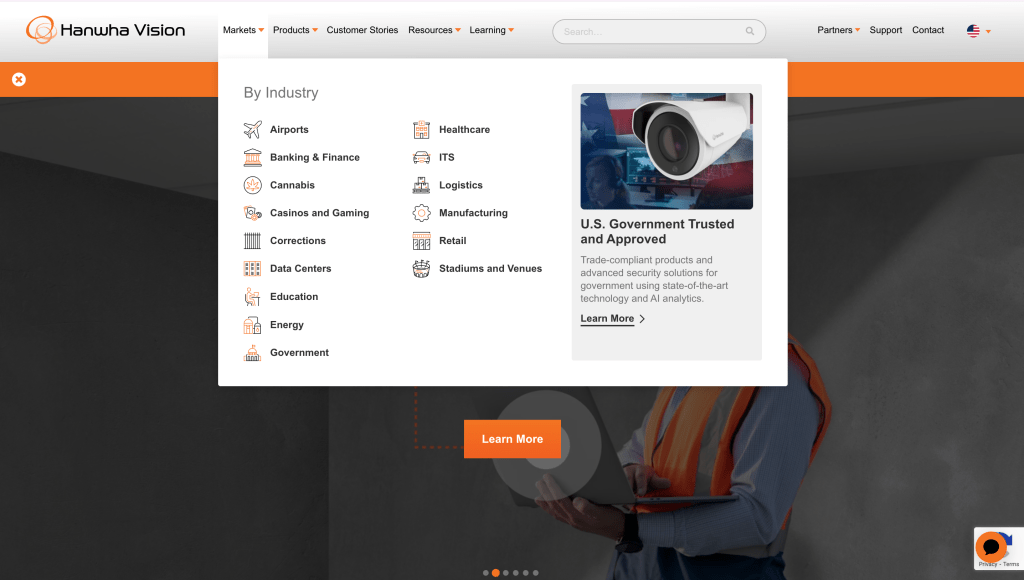This screenshot has height=580, width=1024.
Task: Open Customer Stories in the navigation bar
Action: click(362, 30)
